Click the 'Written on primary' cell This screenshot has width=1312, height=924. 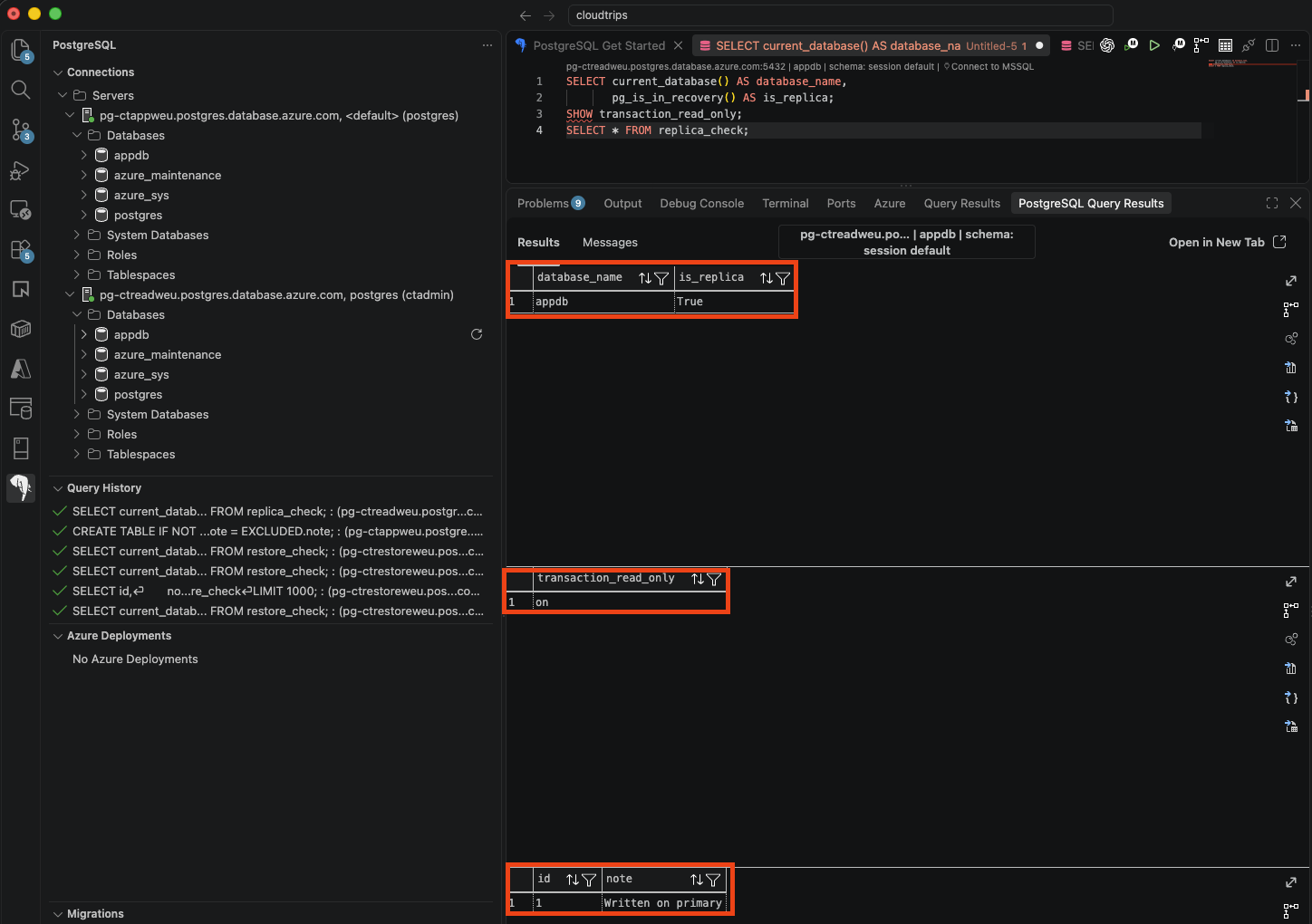[x=663, y=903]
